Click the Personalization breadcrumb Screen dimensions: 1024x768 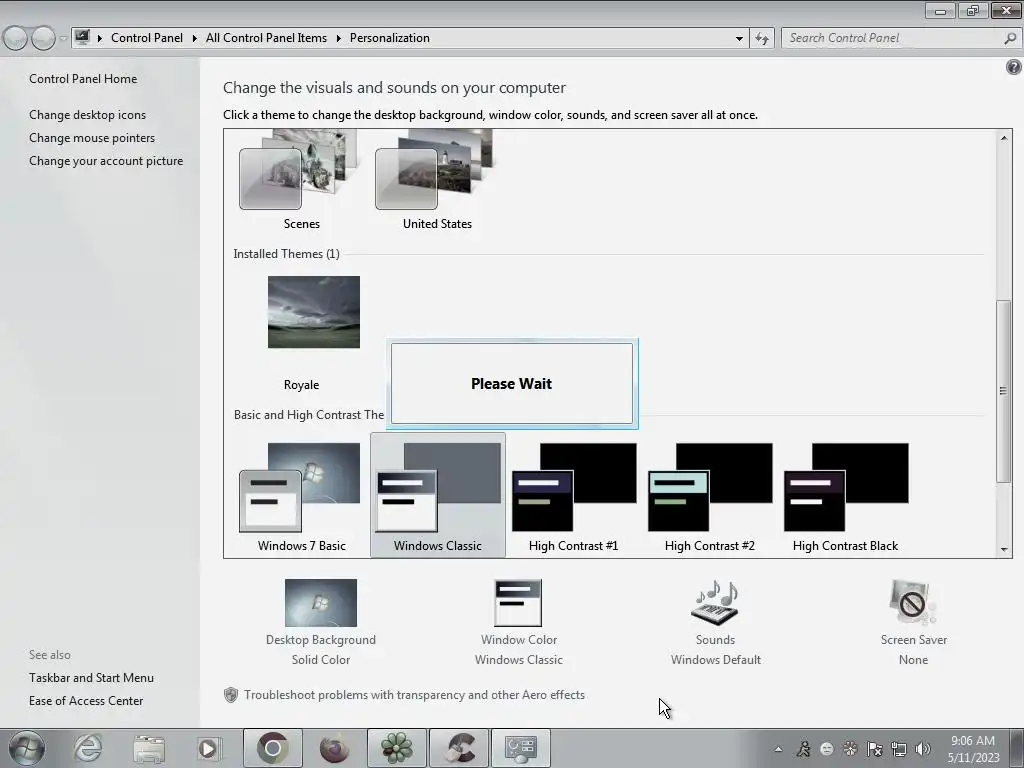(390, 38)
